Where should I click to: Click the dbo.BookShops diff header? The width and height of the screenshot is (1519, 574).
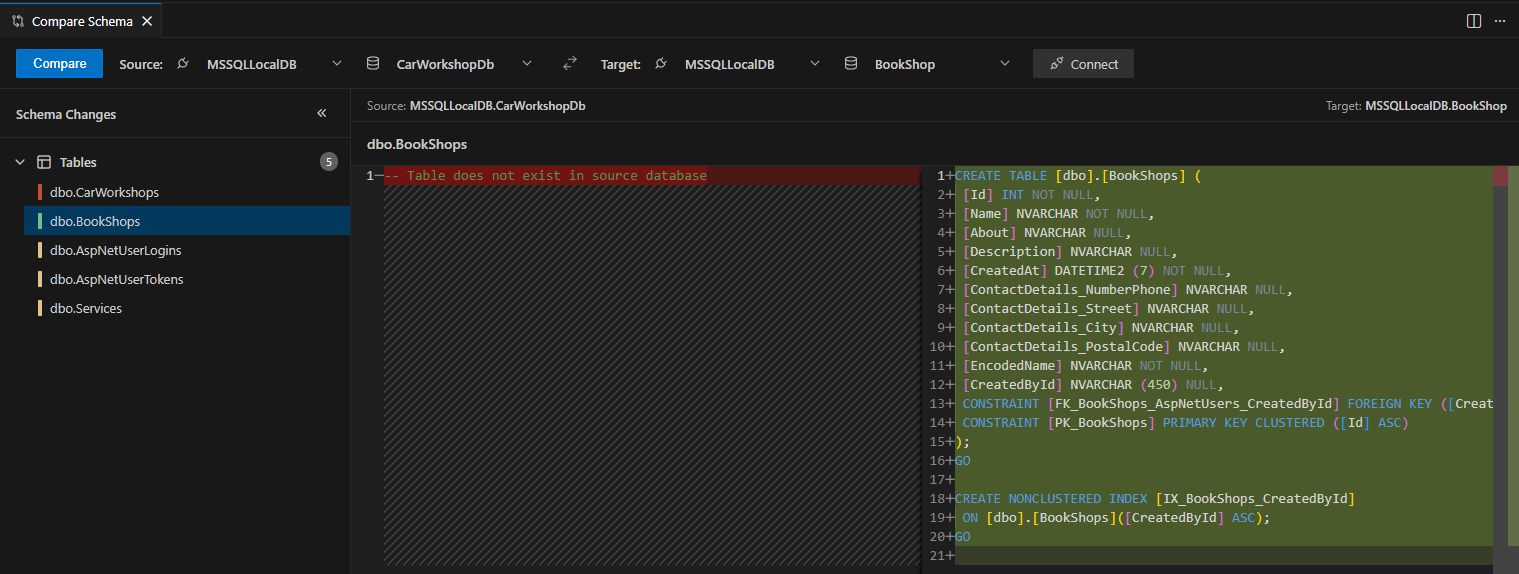pos(417,144)
